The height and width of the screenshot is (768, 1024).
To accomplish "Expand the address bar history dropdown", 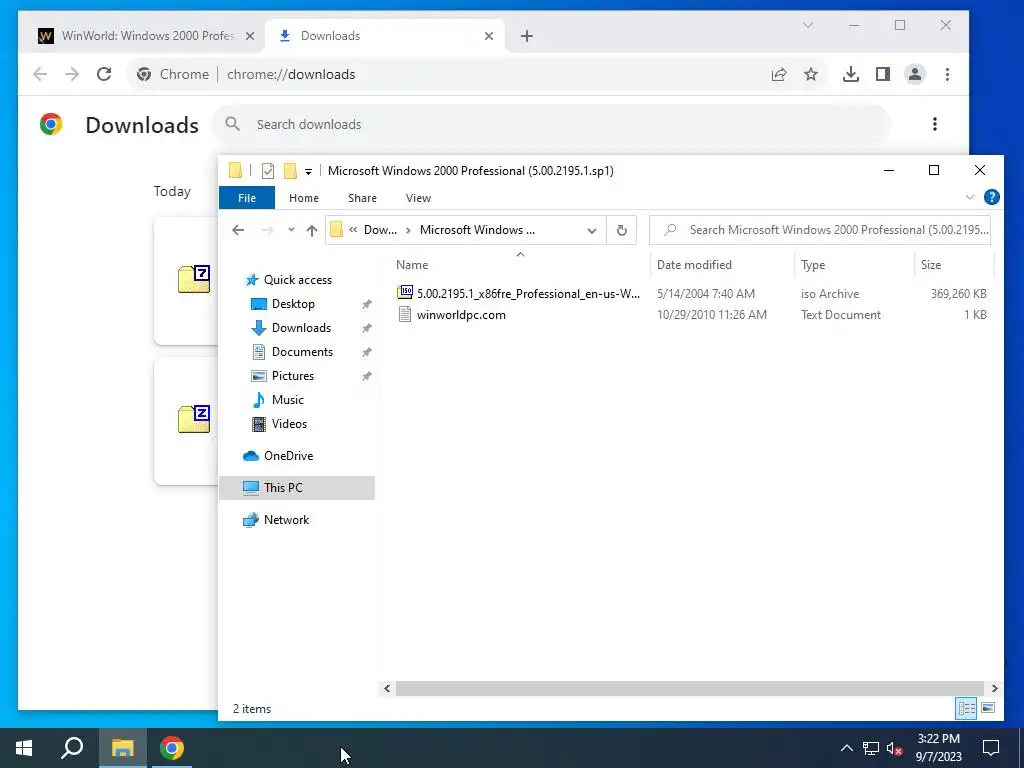I will [592, 230].
